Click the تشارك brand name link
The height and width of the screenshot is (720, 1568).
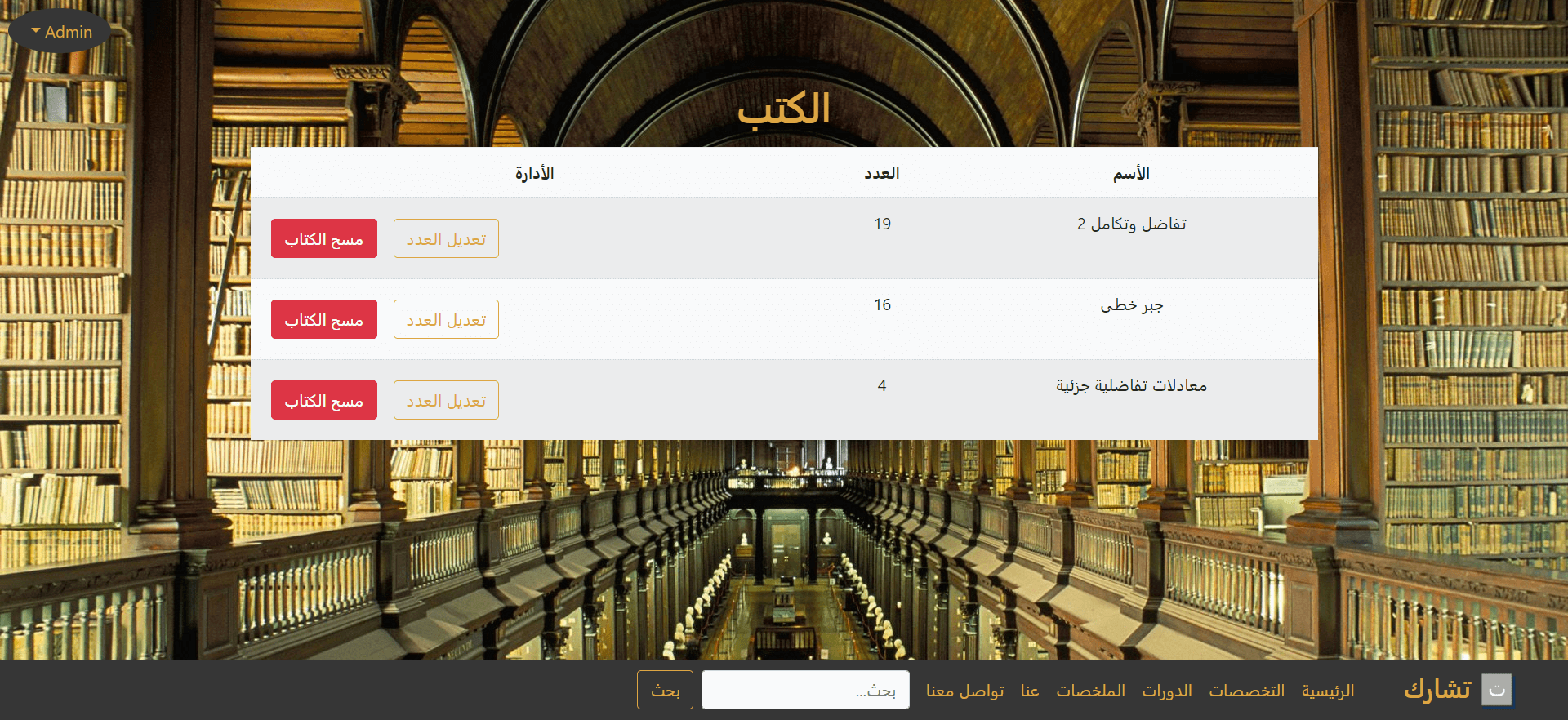coord(1437,690)
